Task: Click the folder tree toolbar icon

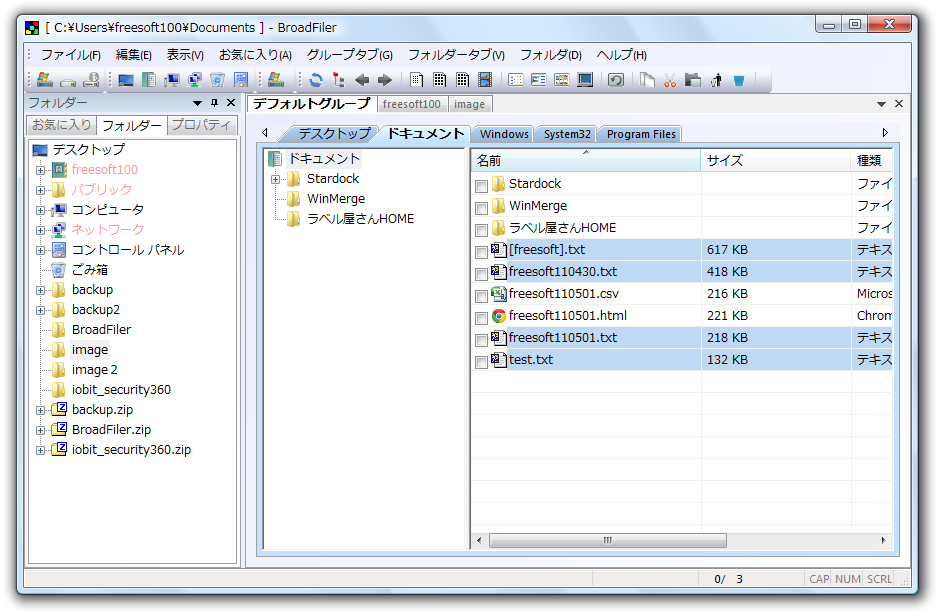Action: [x=339, y=79]
